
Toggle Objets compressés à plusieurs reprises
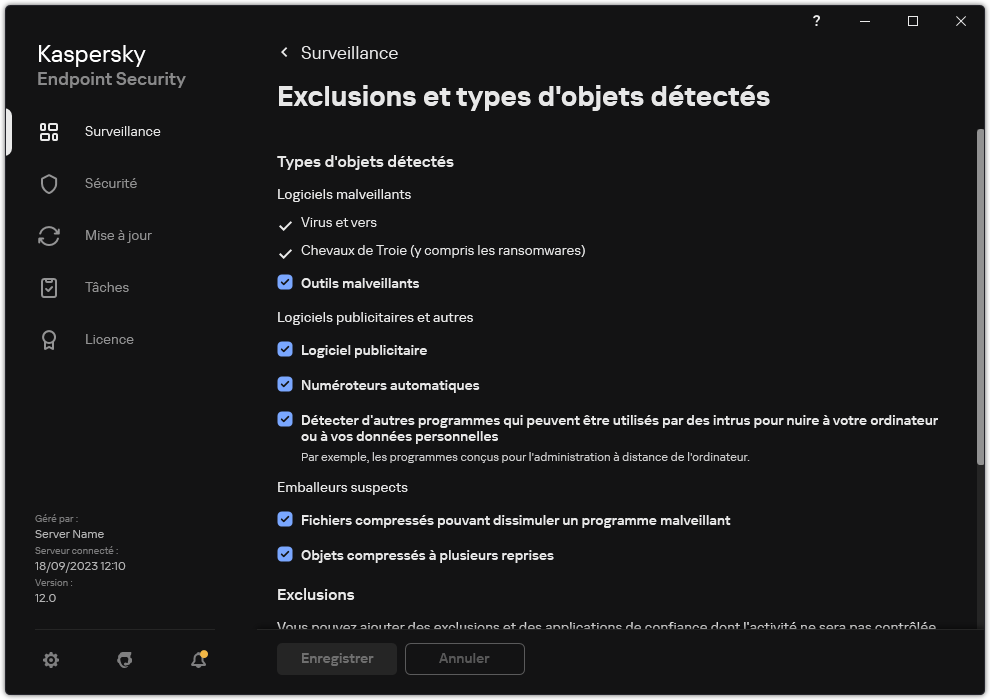pyautogui.click(x=286, y=555)
